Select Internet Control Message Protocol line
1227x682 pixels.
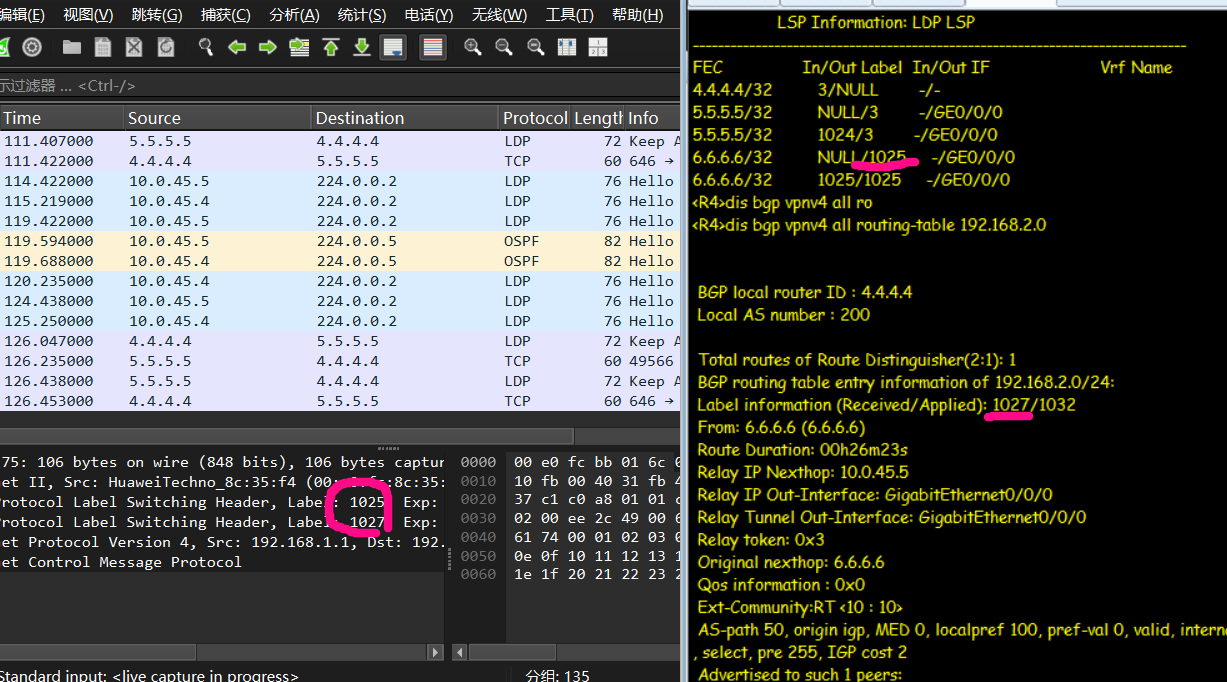(x=222, y=562)
